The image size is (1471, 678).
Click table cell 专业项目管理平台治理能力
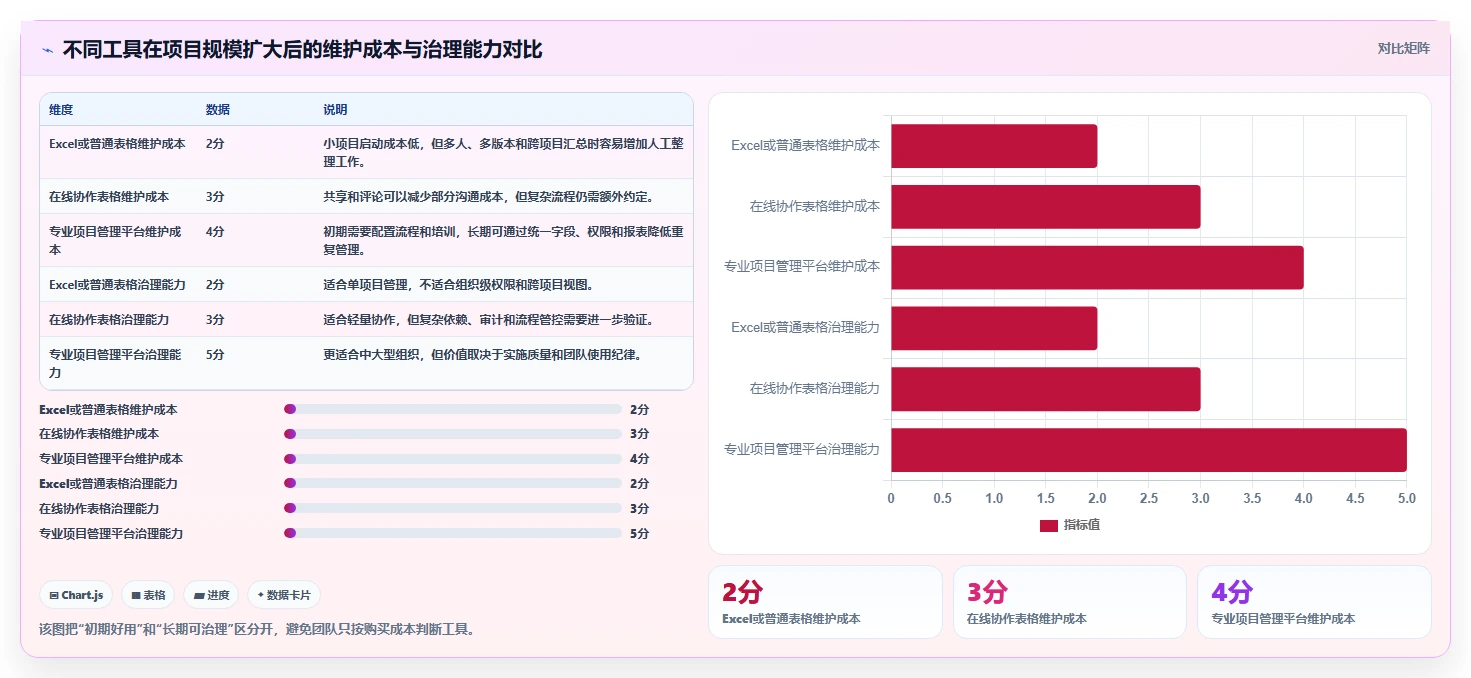coord(116,363)
